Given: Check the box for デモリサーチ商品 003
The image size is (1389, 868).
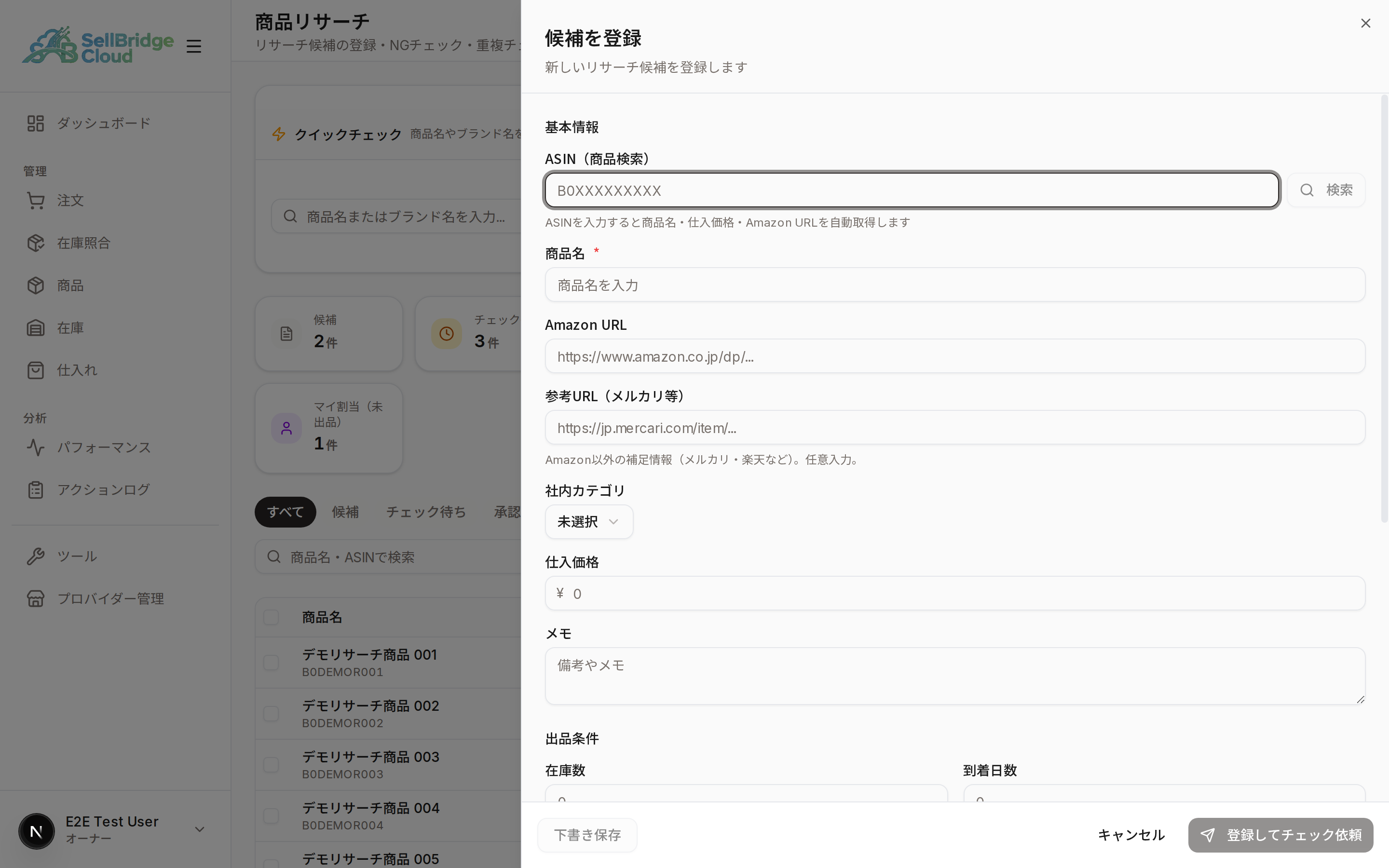Looking at the screenshot, I should pos(271,765).
